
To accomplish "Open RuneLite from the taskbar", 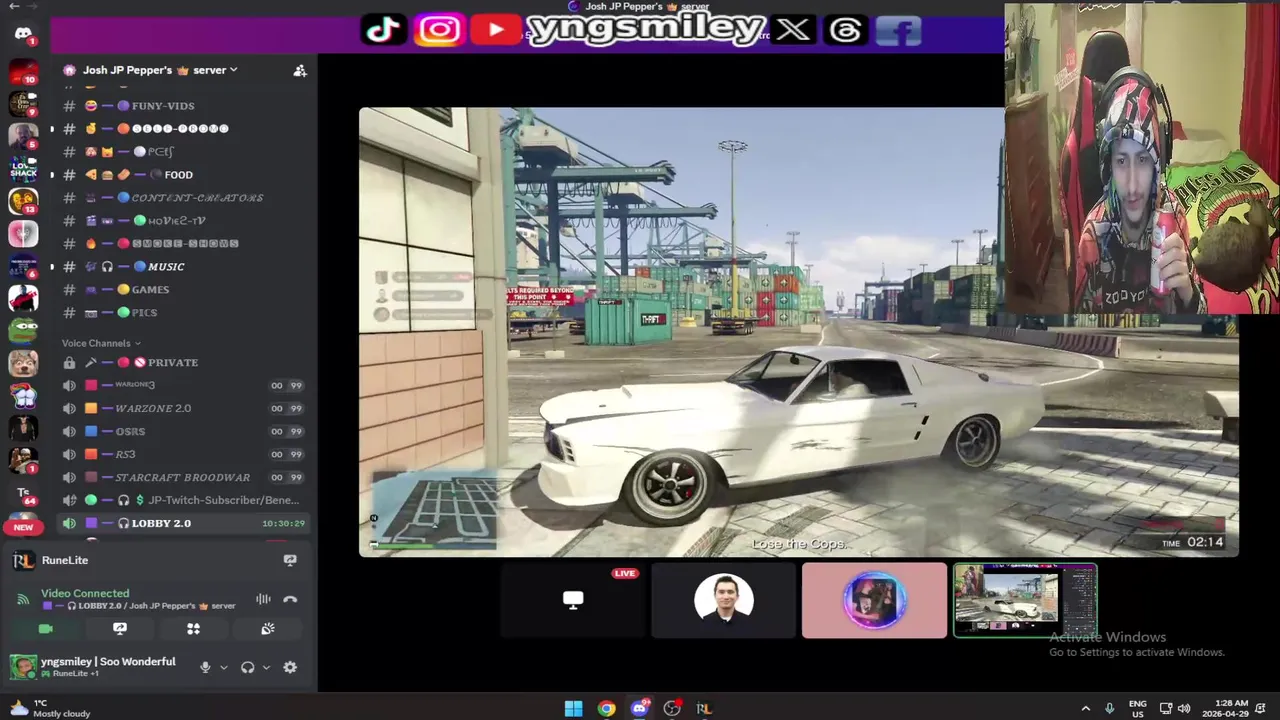I will pos(704,708).
